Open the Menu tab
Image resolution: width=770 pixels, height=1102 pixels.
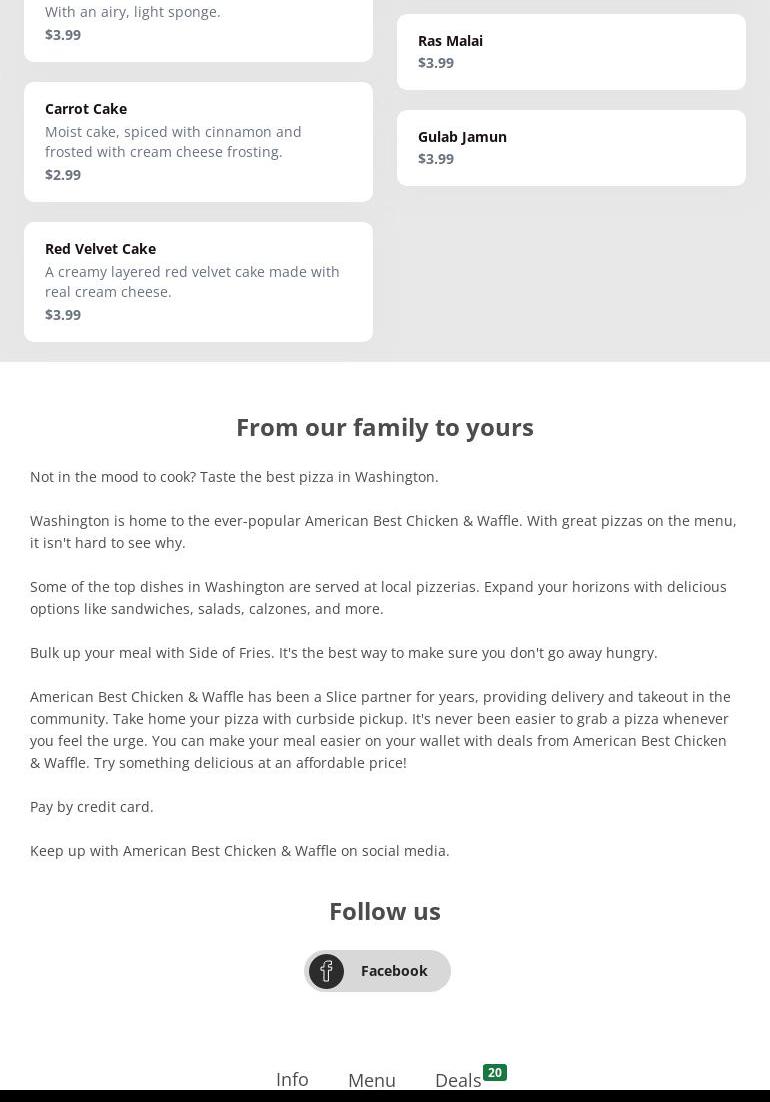(x=371, y=1080)
